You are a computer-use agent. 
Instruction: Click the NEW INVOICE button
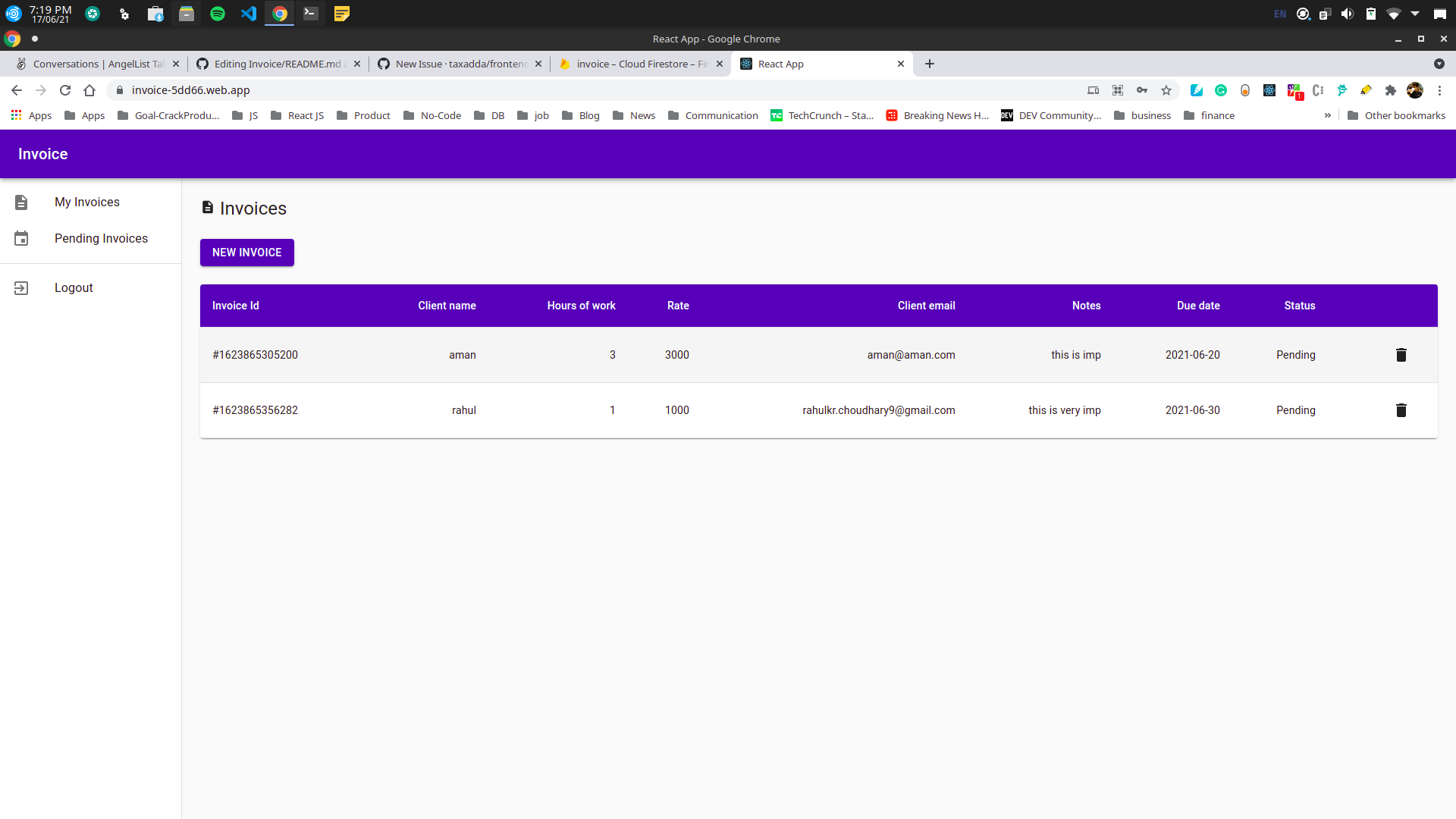point(247,253)
